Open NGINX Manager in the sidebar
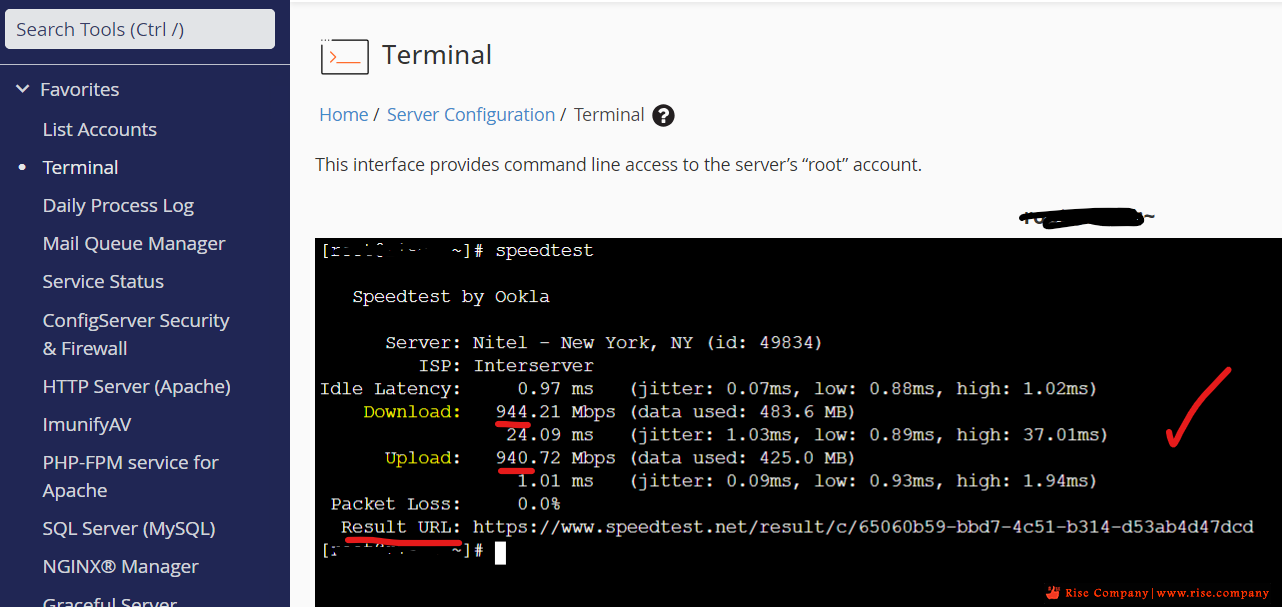 click(x=121, y=566)
